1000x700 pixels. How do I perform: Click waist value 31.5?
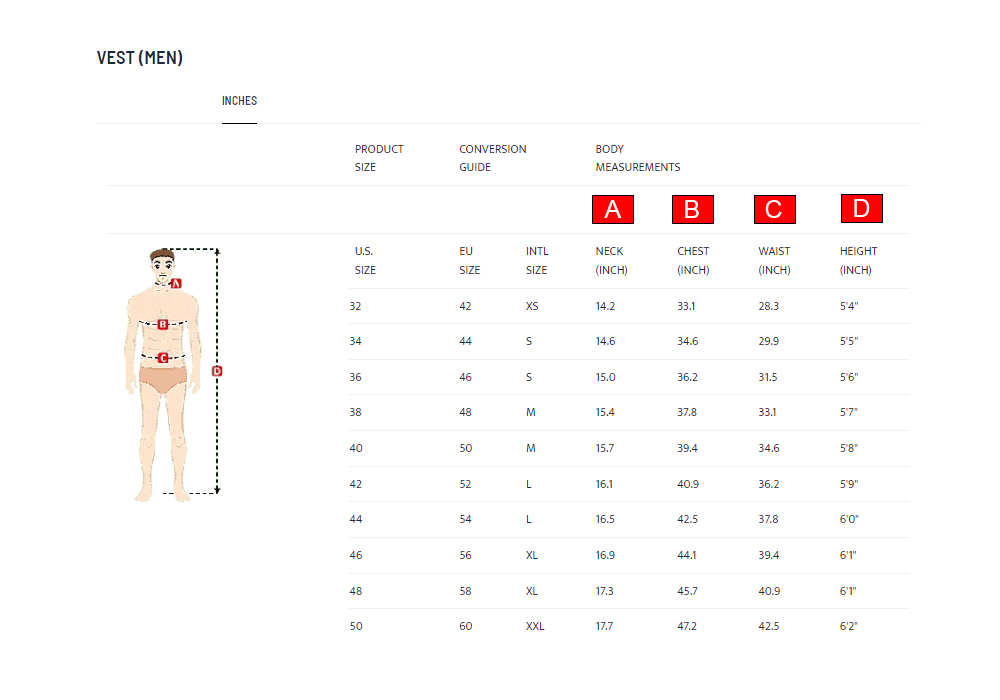pyautogui.click(x=768, y=377)
